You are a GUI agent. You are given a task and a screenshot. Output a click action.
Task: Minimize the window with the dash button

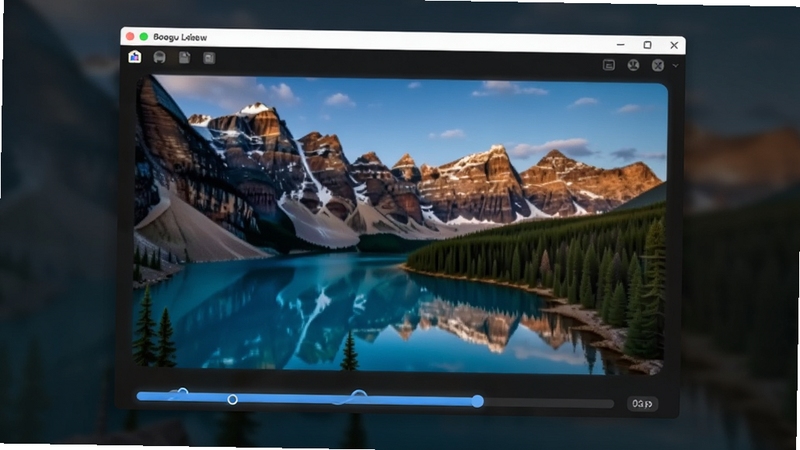click(620, 44)
